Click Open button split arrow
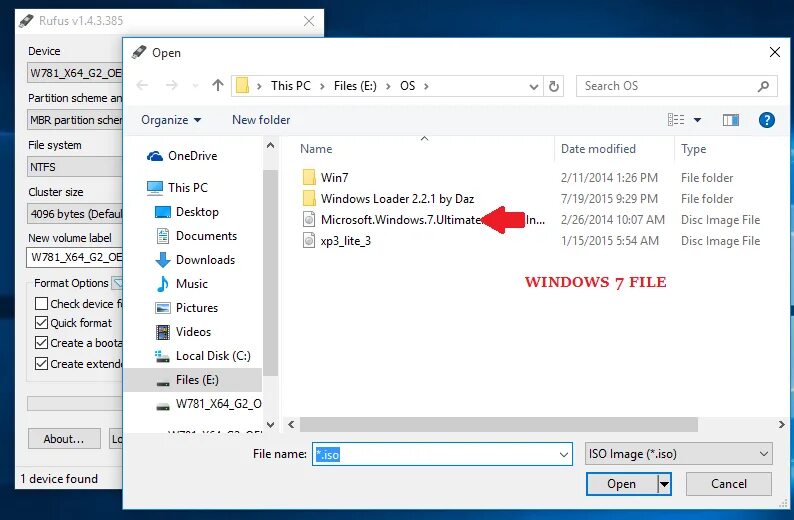The width and height of the screenshot is (794, 520). 664,485
